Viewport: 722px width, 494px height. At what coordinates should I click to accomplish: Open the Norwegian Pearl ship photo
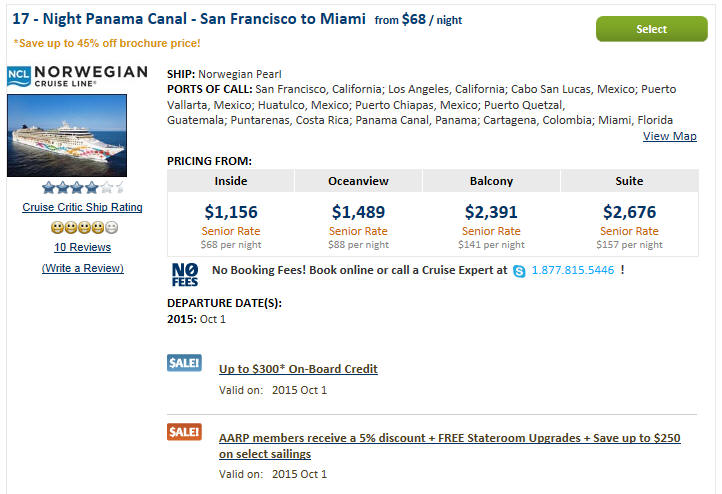[x=67, y=135]
